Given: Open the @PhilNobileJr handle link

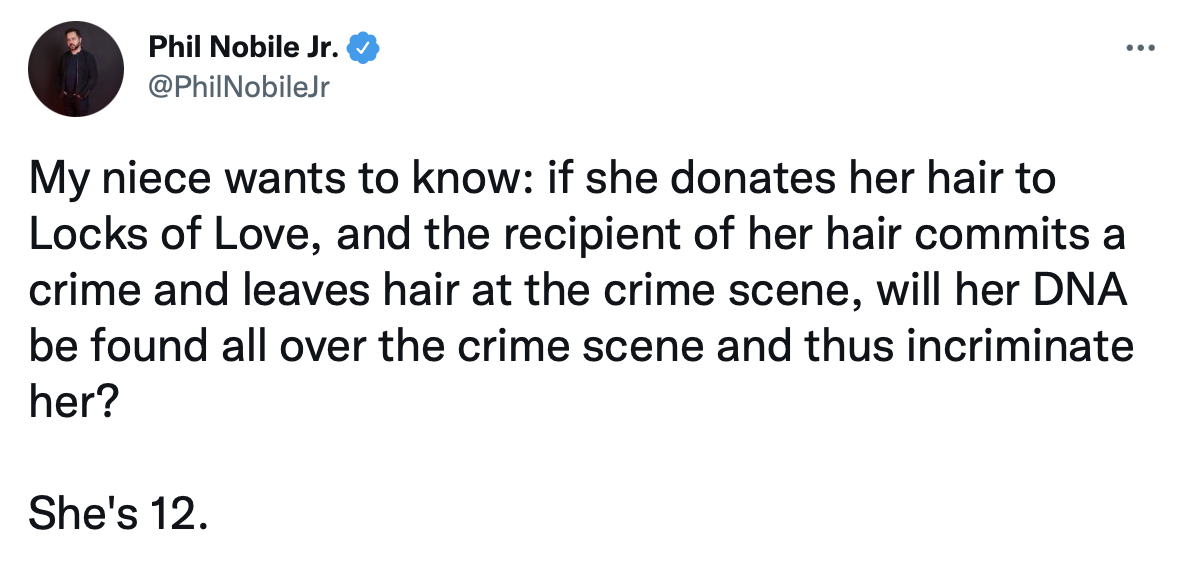Looking at the screenshot, I should [x=239, y=88].
